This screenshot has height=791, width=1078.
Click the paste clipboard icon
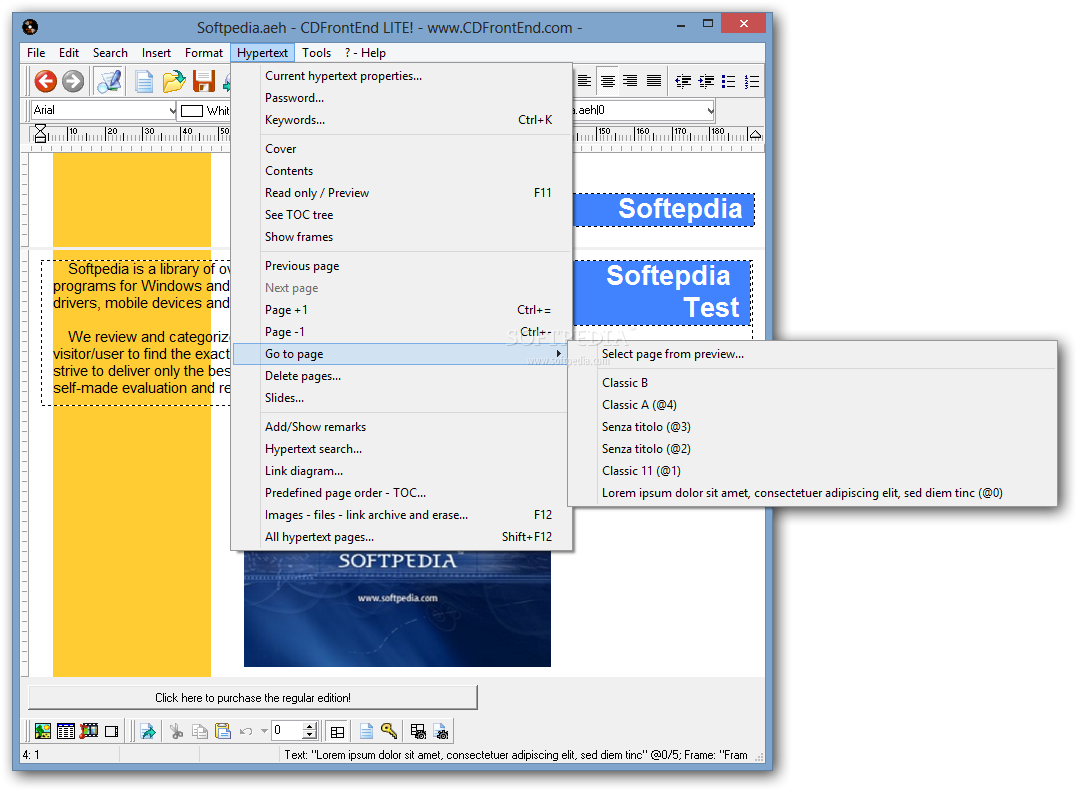223,731
